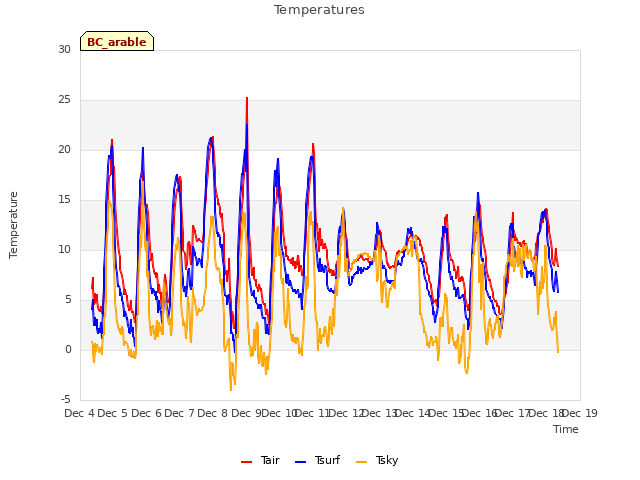640x480 pixels.
Task: Toggle the Tsurf legend entry
Action: pos(317,460)
